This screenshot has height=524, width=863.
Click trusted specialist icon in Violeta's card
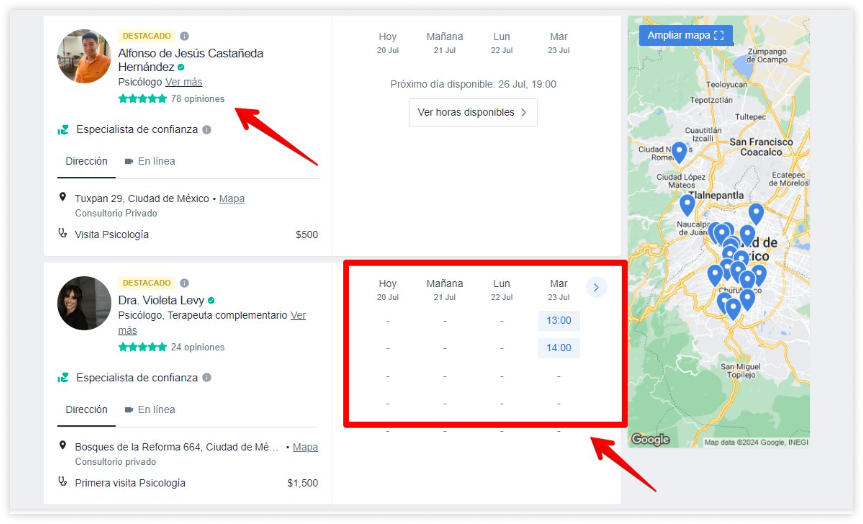click(x=63, y=378)
